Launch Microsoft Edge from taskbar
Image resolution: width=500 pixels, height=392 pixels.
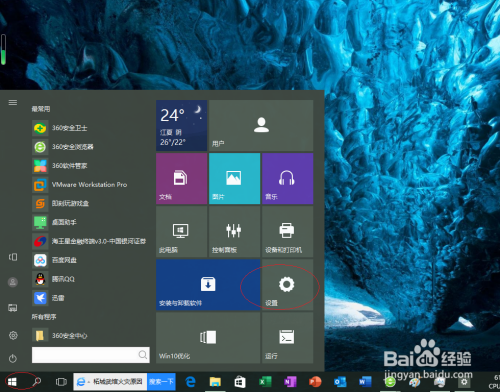point(190,382)
